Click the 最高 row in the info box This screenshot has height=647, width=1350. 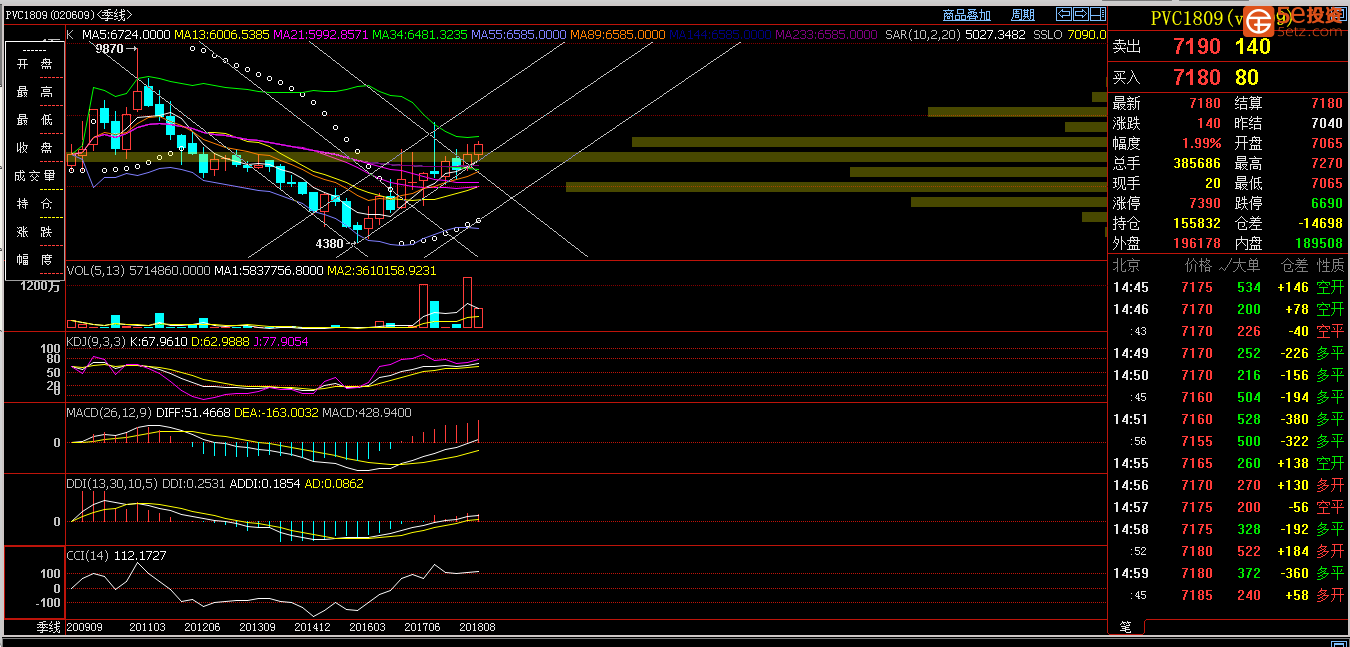(34, 92)
